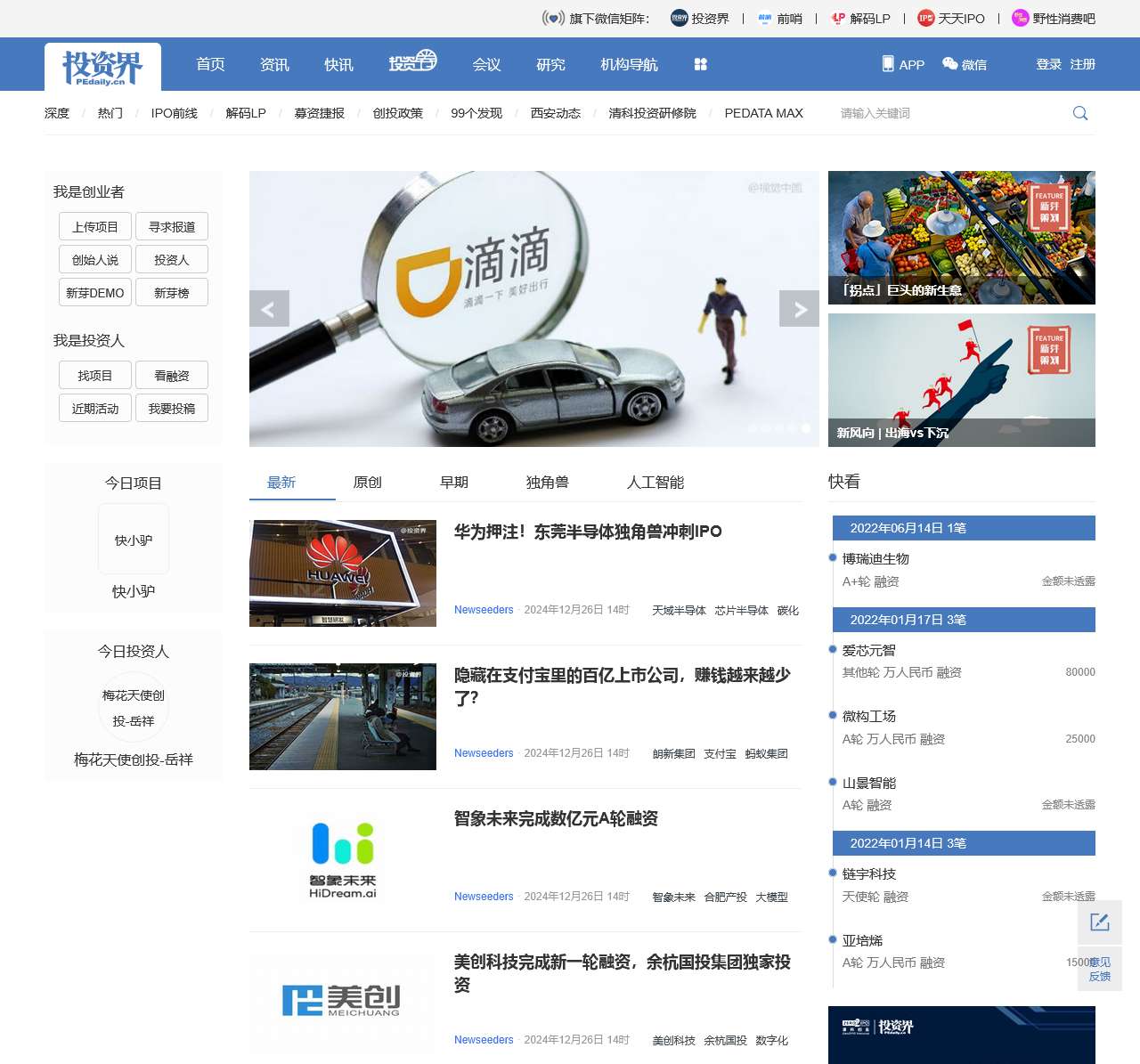Open the 滴滴 carousel banner image
Image resolution: width=1140 pixels, height=1064 pixels.
(x=534, y=309)
